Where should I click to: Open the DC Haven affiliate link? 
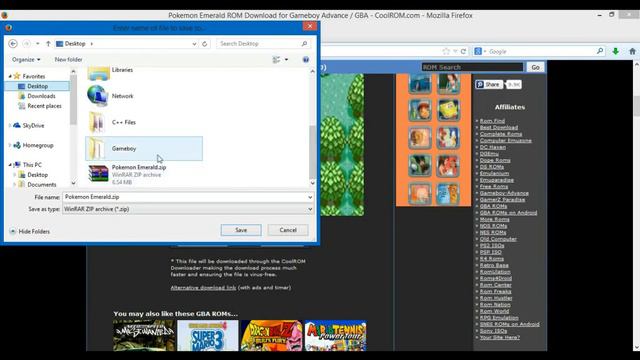pos(492,147)
